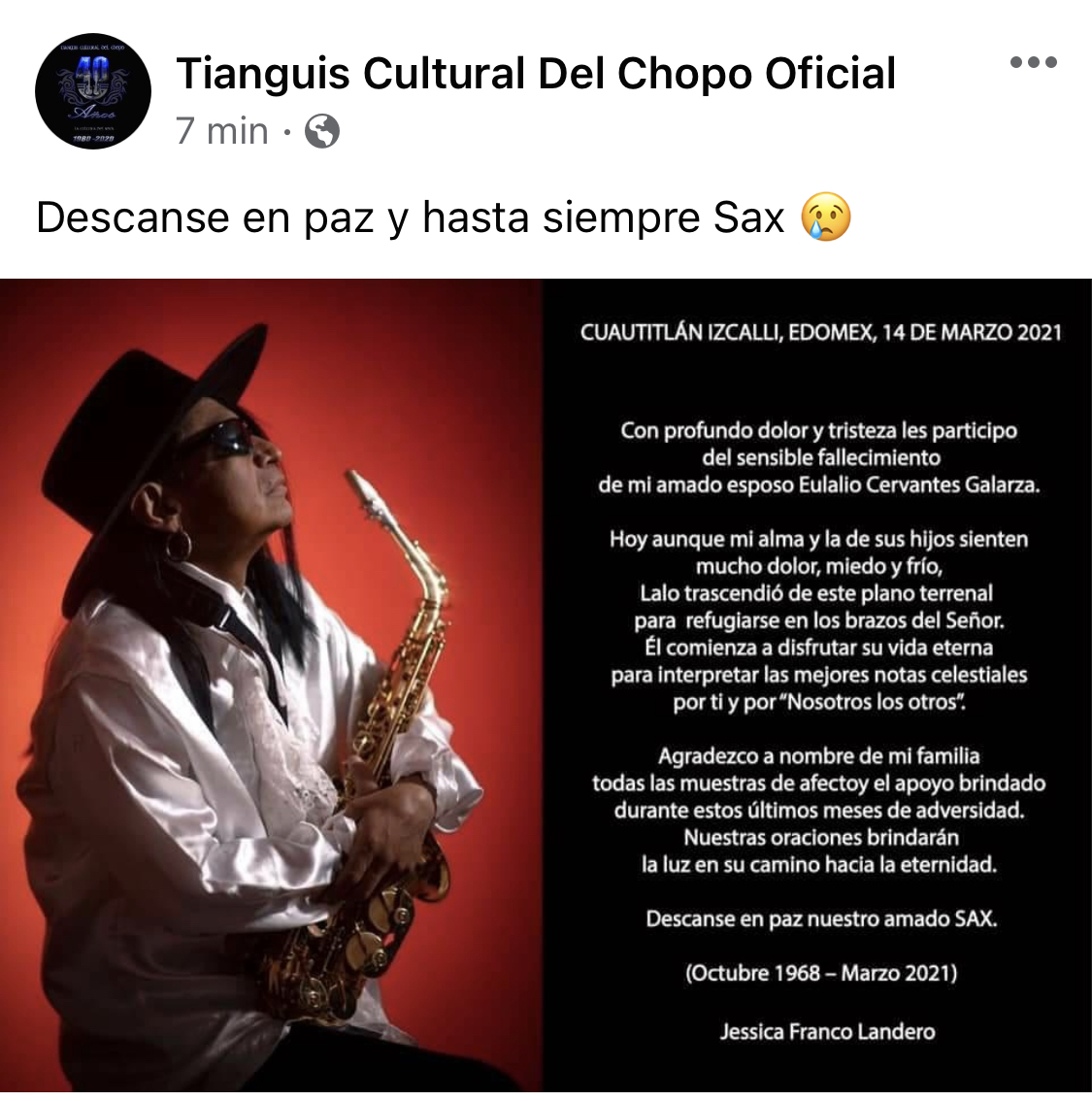The height and width of the screenshot is (1101, 1092).
Task: Open the saxophonist photo on the red background
Action: coord(271,685)
